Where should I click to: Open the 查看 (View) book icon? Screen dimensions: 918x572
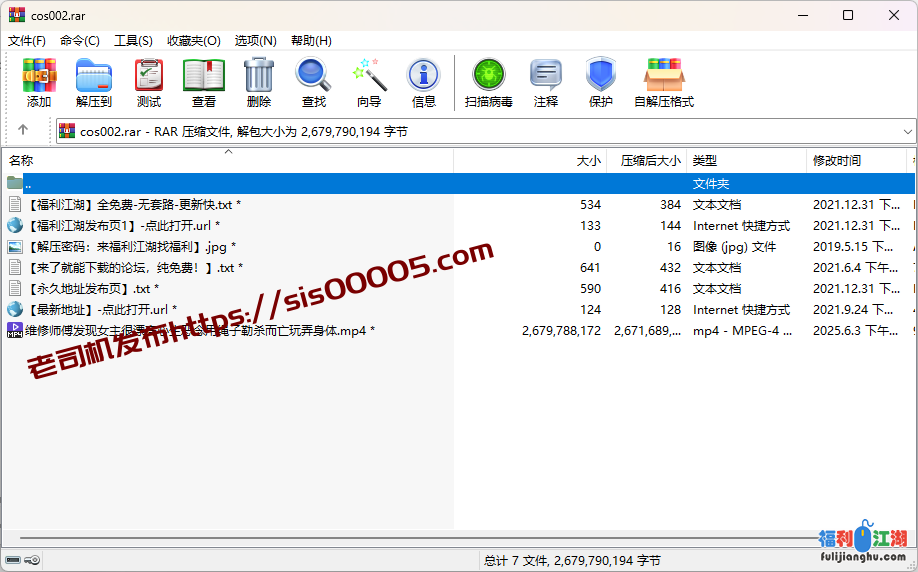pyautogui.click(x=204, y=75)
